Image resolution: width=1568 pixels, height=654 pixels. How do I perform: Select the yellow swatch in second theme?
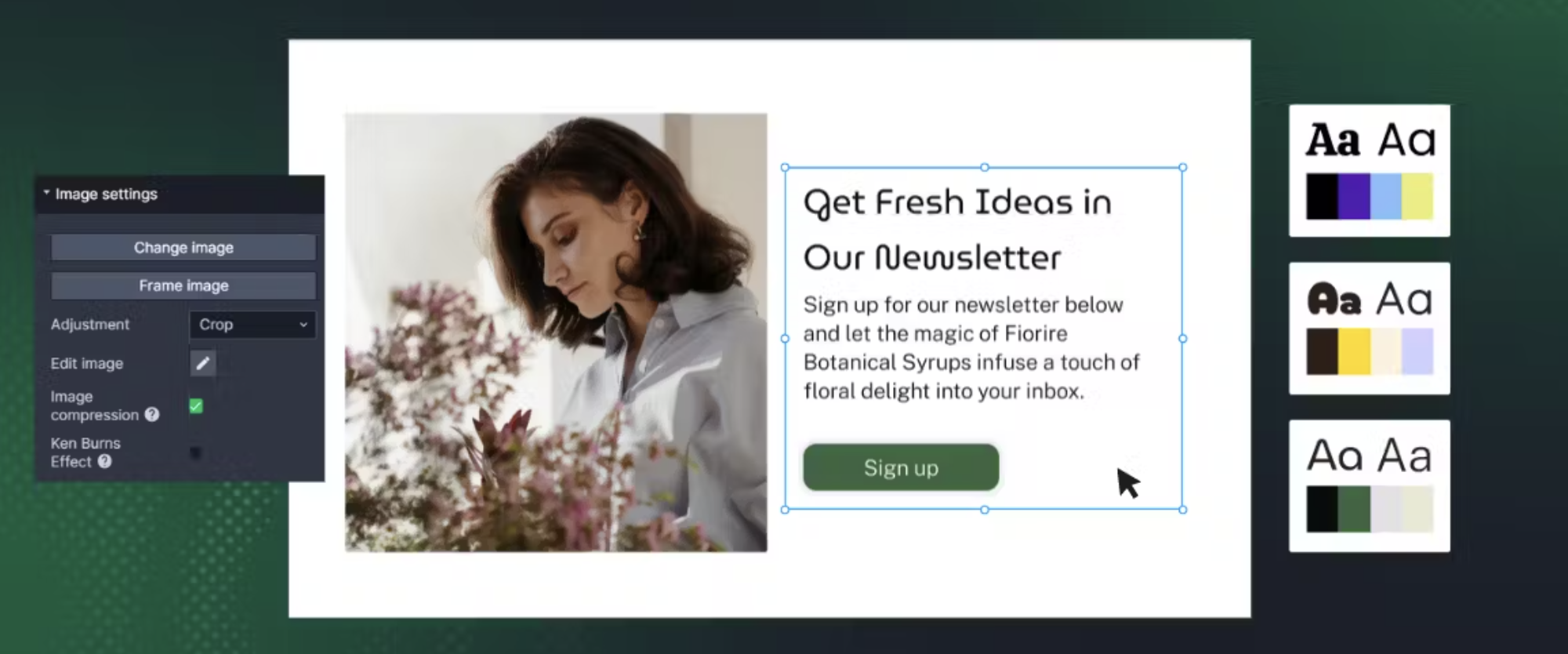tap(1354, 351)
